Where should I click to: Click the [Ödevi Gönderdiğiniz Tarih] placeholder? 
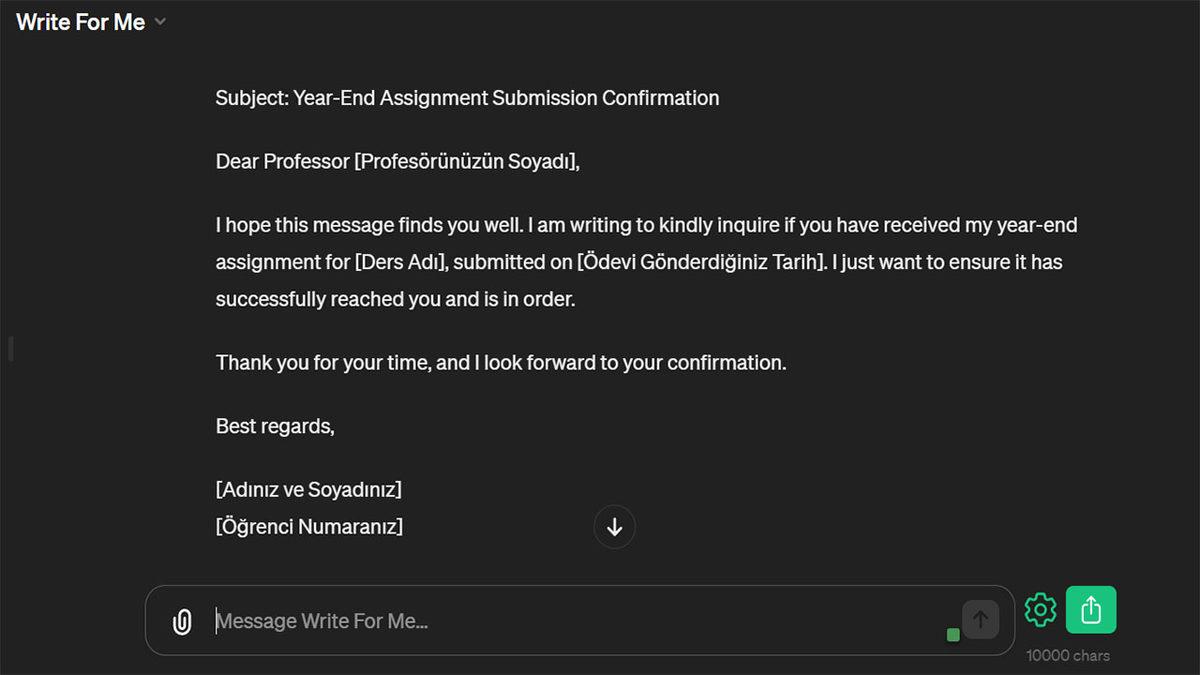coord(701,262)
